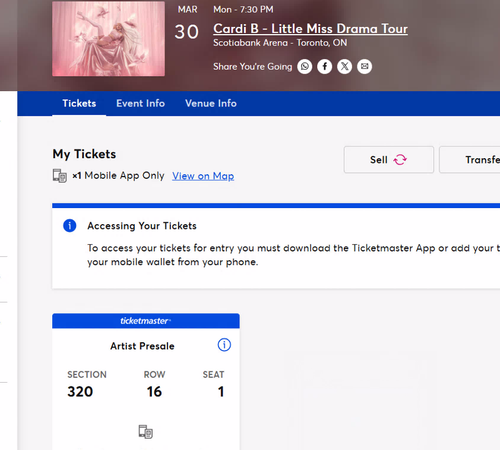This screenshot has height=450, width=500.
Task: Click the mobile device icon on the ticket card
Action: click(x=146, y=432)
